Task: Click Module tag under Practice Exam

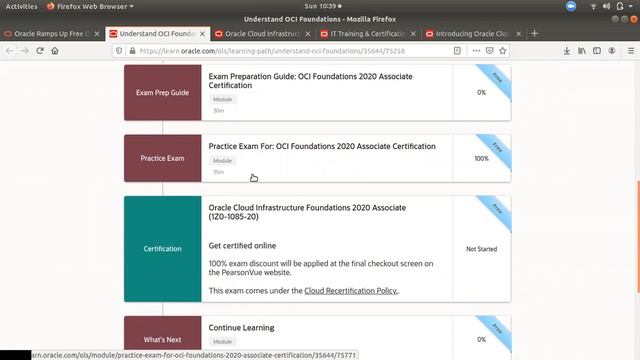Action: tap(222, 161)
